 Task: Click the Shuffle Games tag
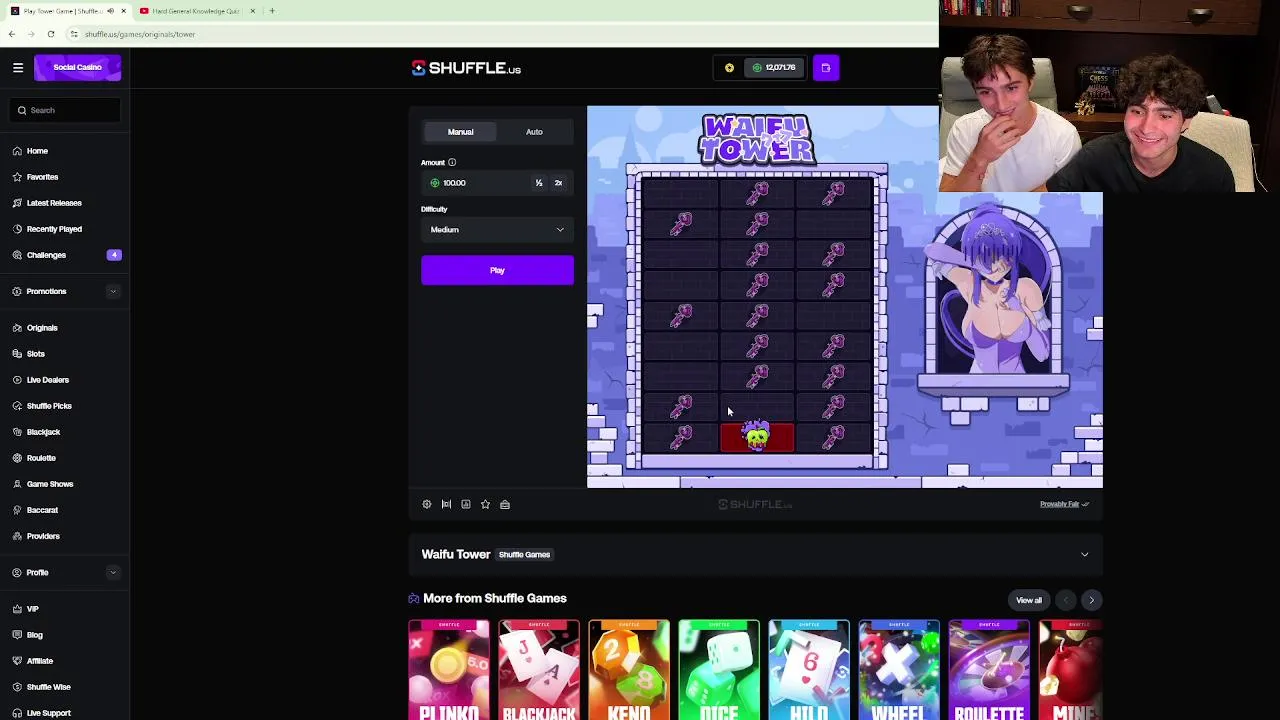[x=524, y=555]
